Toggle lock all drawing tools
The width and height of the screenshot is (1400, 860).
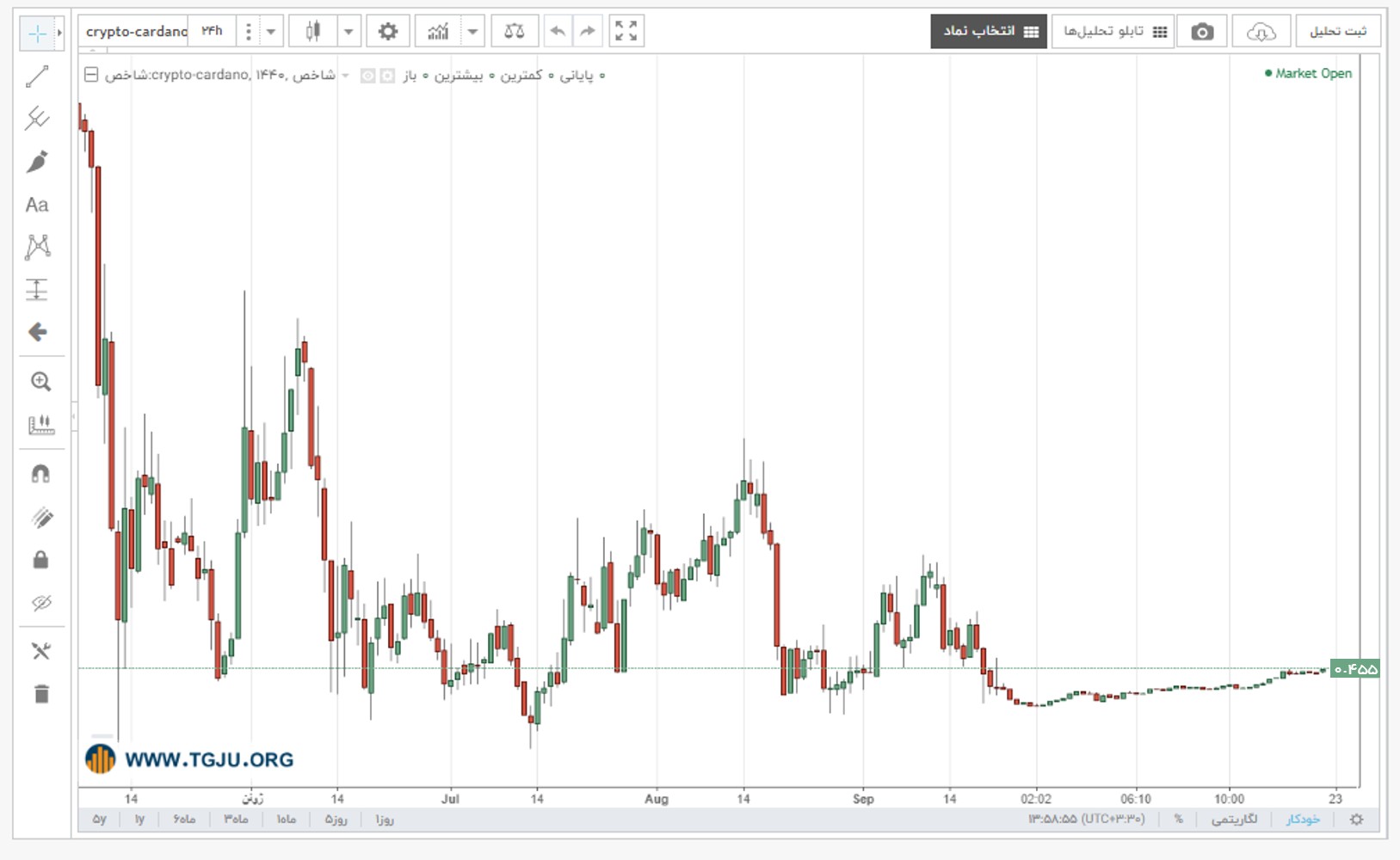tap(40, 560)
